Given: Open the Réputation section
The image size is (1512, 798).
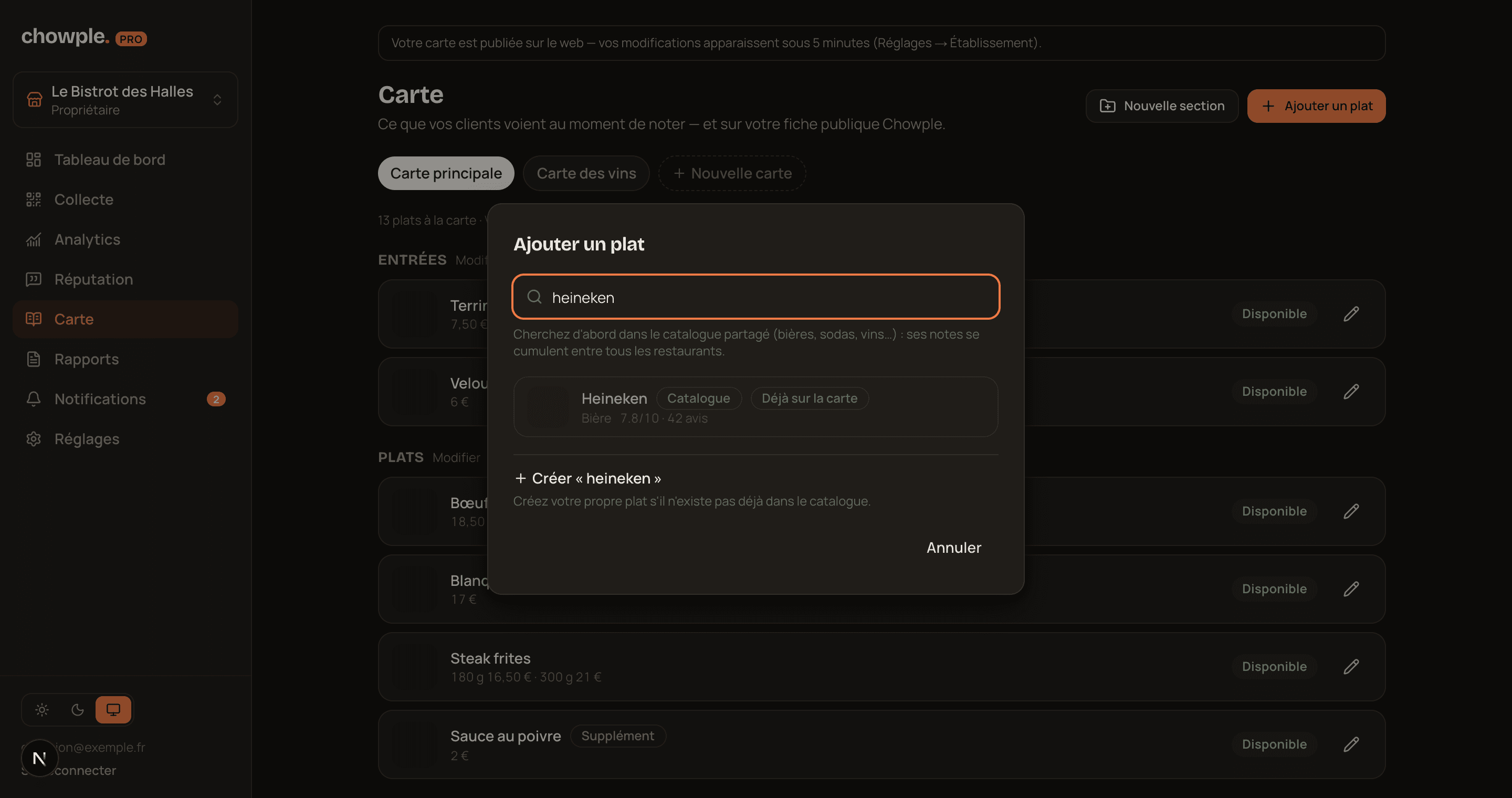Looking at the screenshot, I should pos(125,279).
